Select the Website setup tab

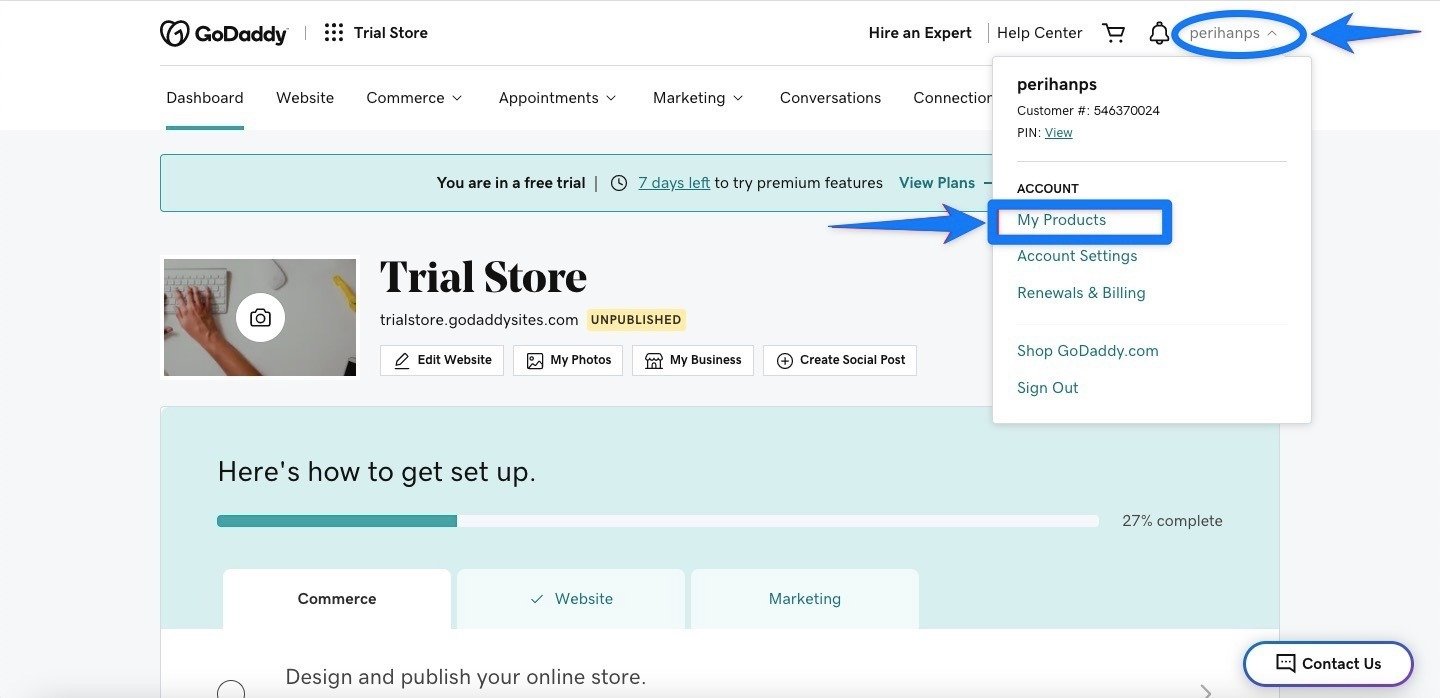571,599
